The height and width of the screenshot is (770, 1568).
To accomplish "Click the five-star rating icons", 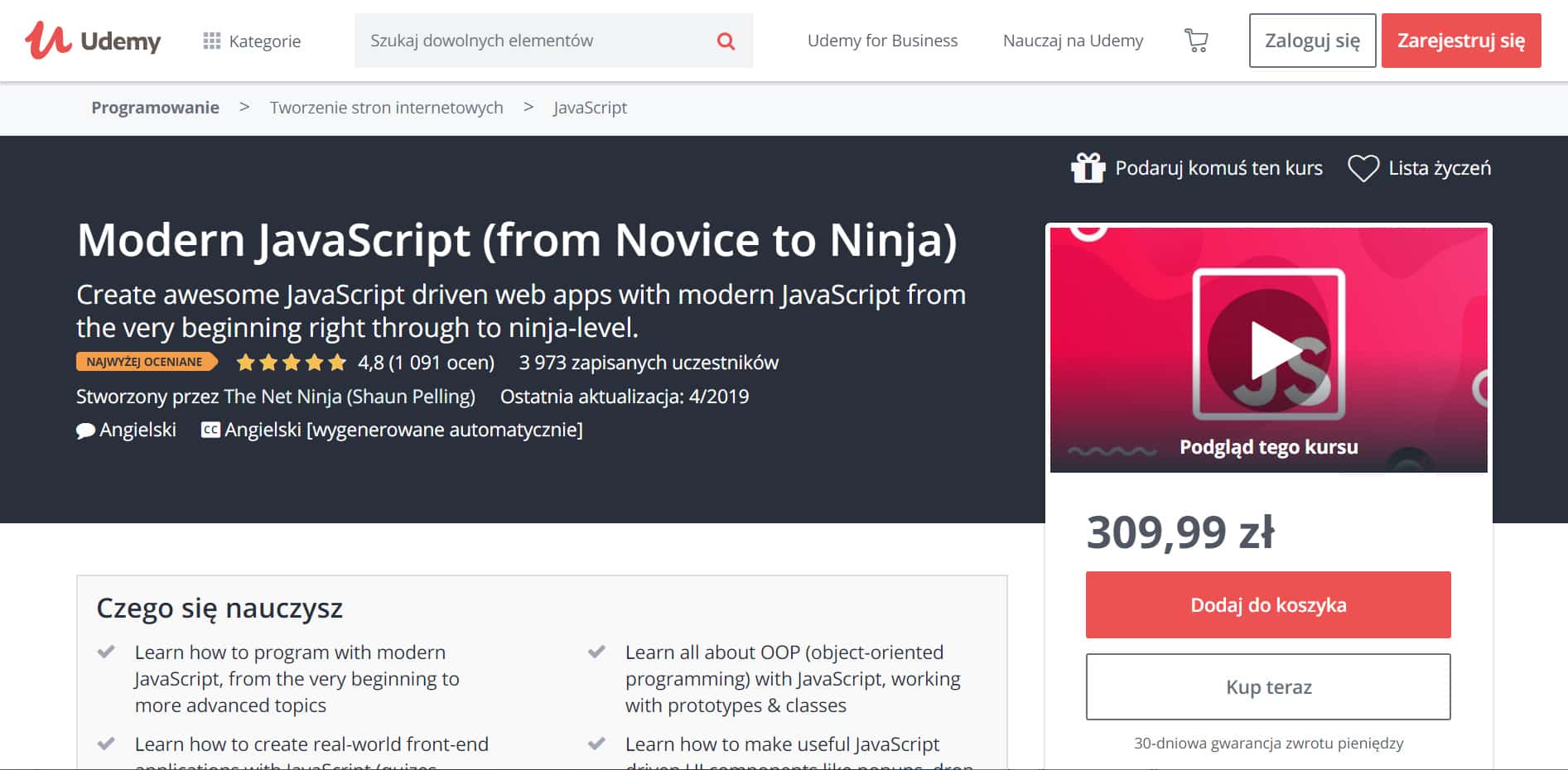I will click(291, 363).
